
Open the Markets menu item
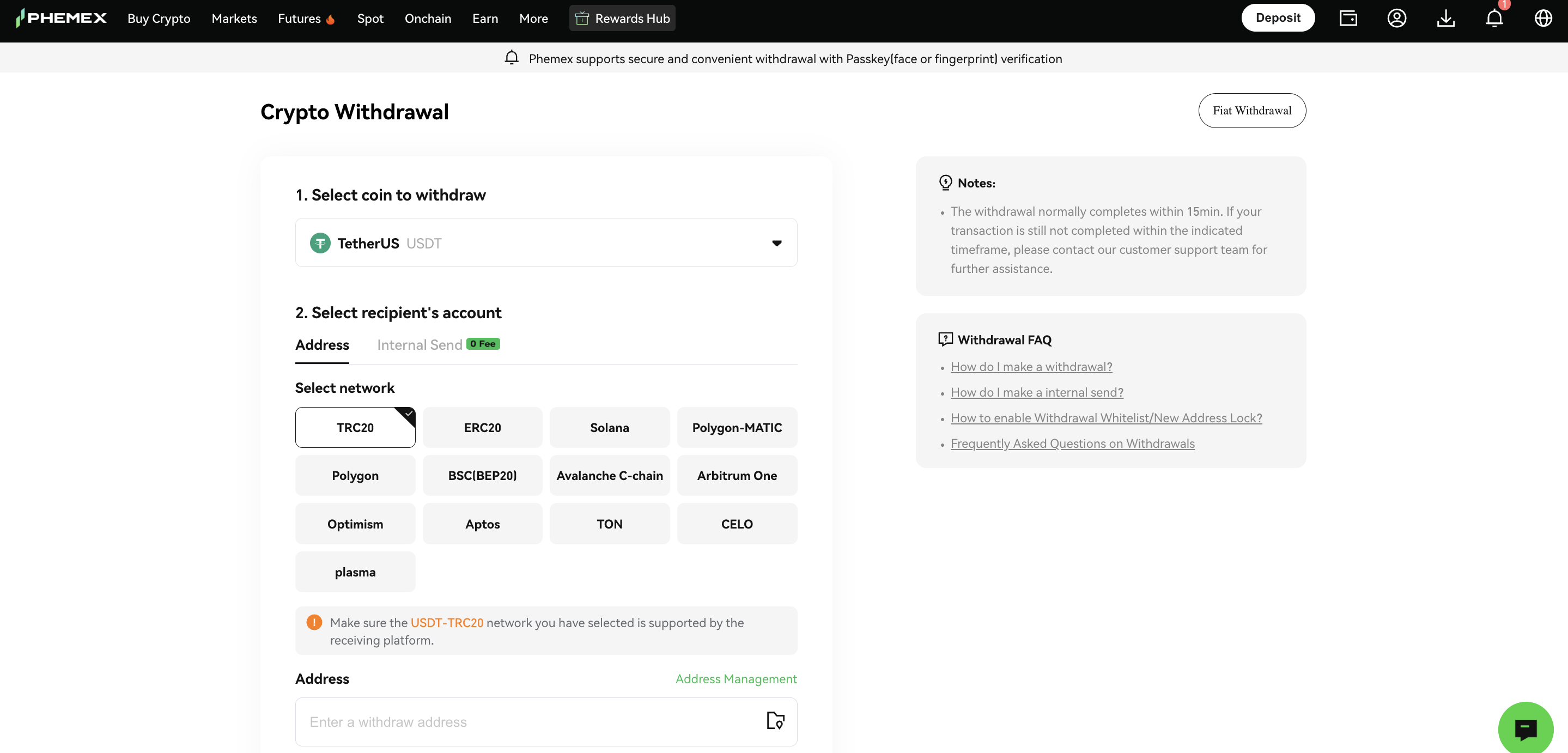234,19
